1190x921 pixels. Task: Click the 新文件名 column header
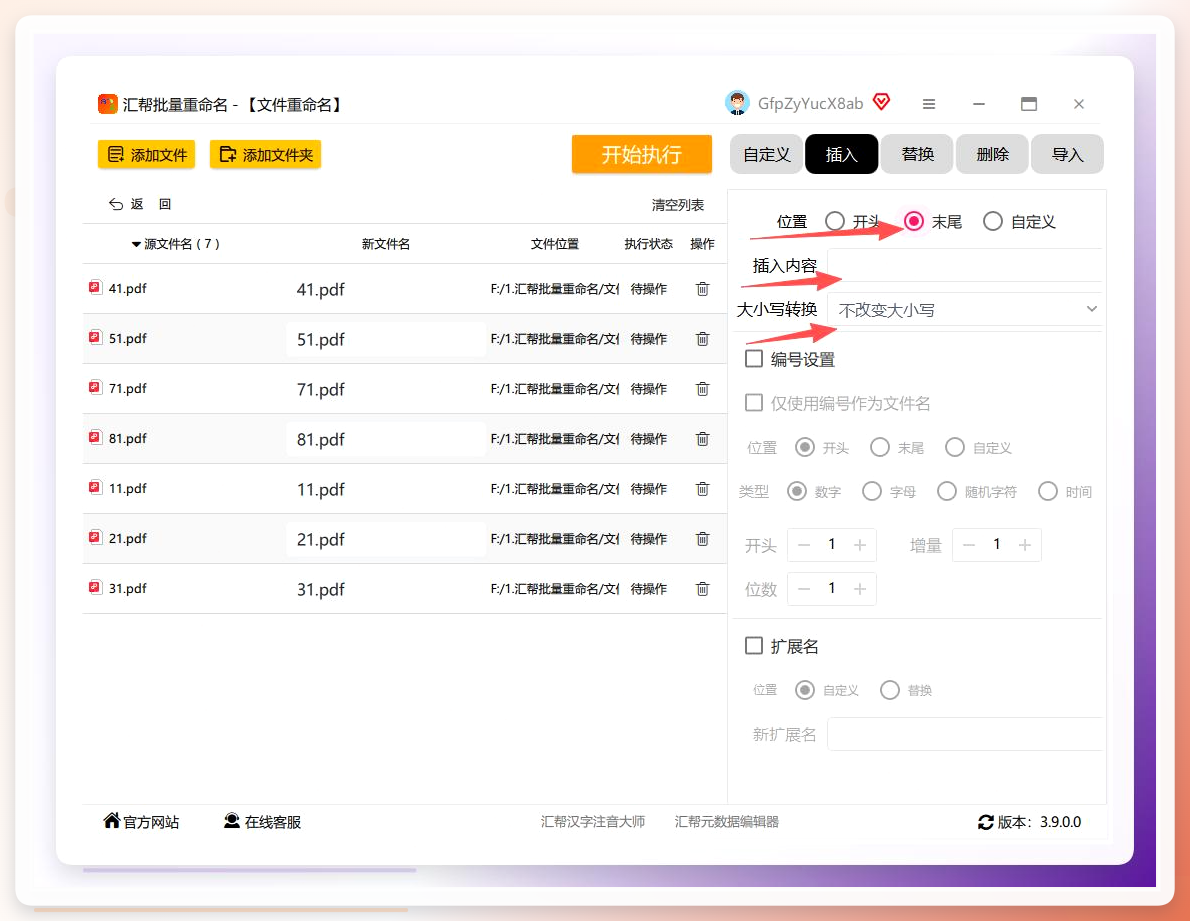[386, 244]
